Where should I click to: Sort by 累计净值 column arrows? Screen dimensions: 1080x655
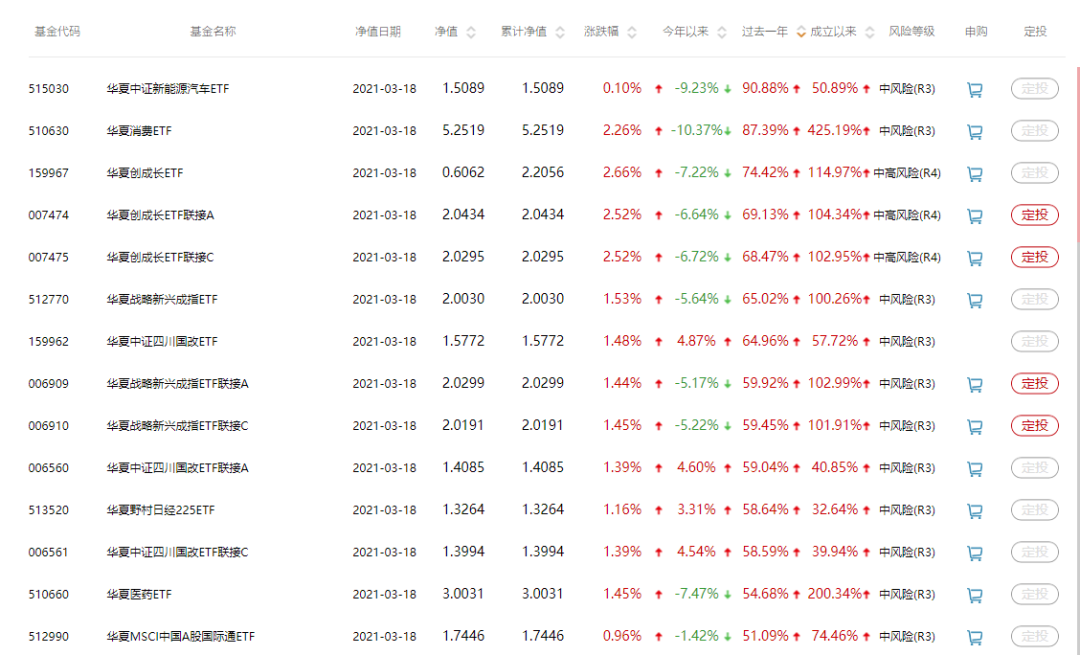560,32
